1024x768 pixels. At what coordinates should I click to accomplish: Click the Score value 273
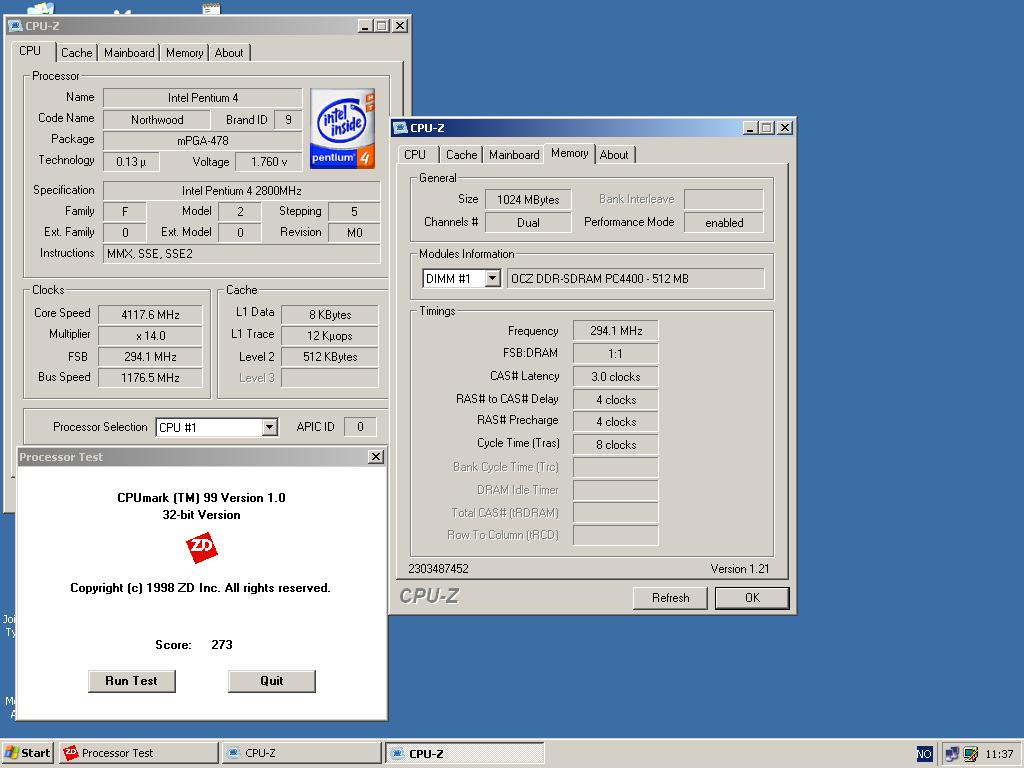click(x=222, y=645)
